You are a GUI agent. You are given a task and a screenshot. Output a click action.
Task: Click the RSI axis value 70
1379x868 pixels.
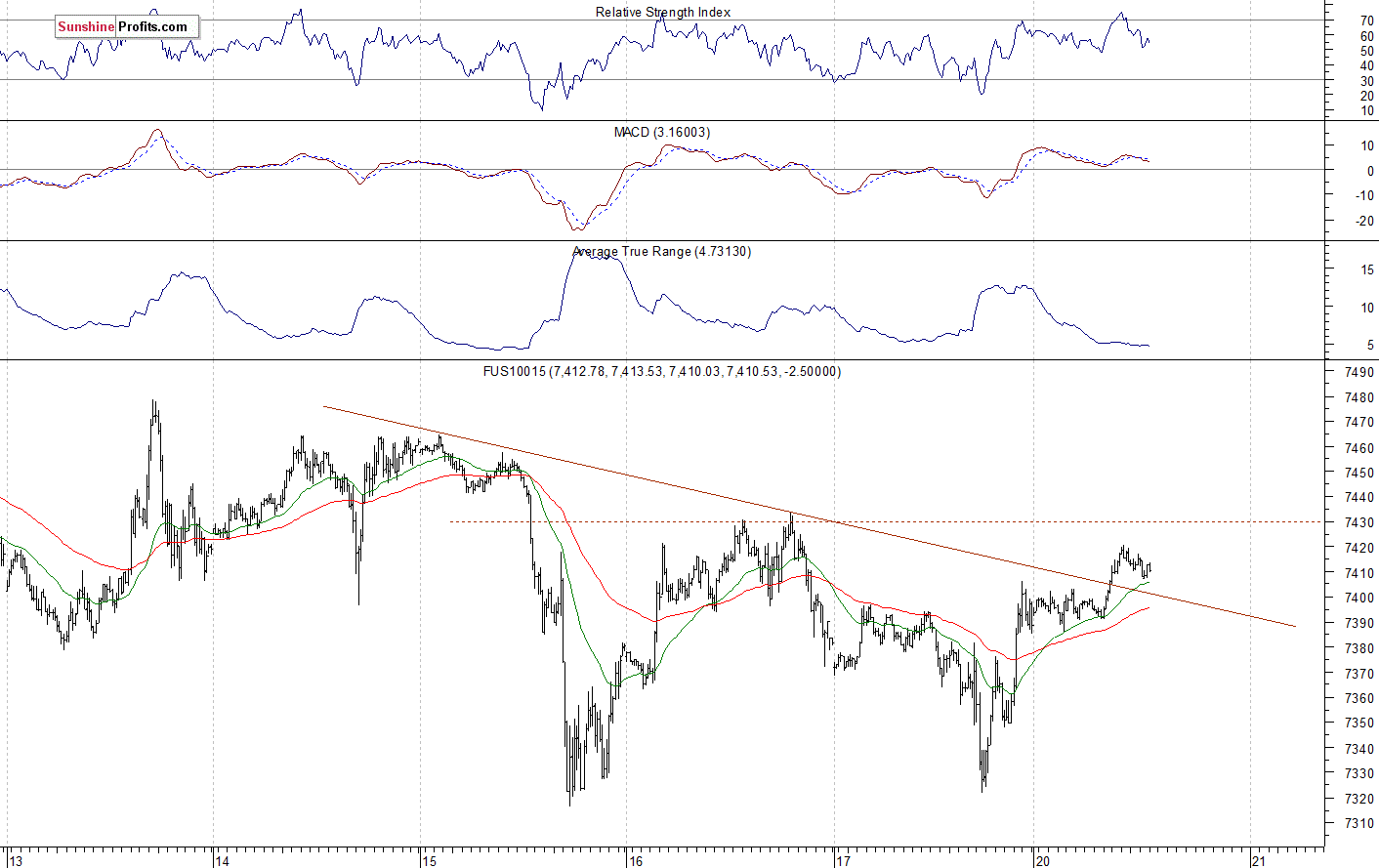coord(1366,21)
